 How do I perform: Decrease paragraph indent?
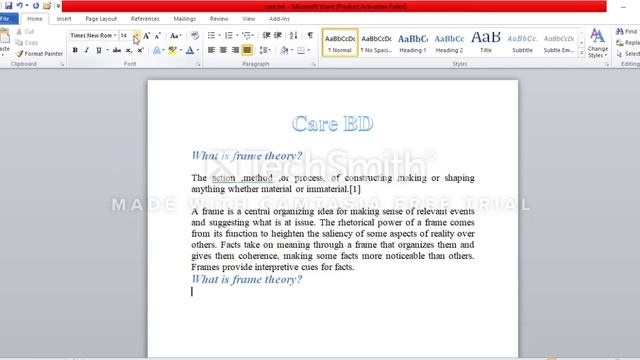(x=266, y=36)
